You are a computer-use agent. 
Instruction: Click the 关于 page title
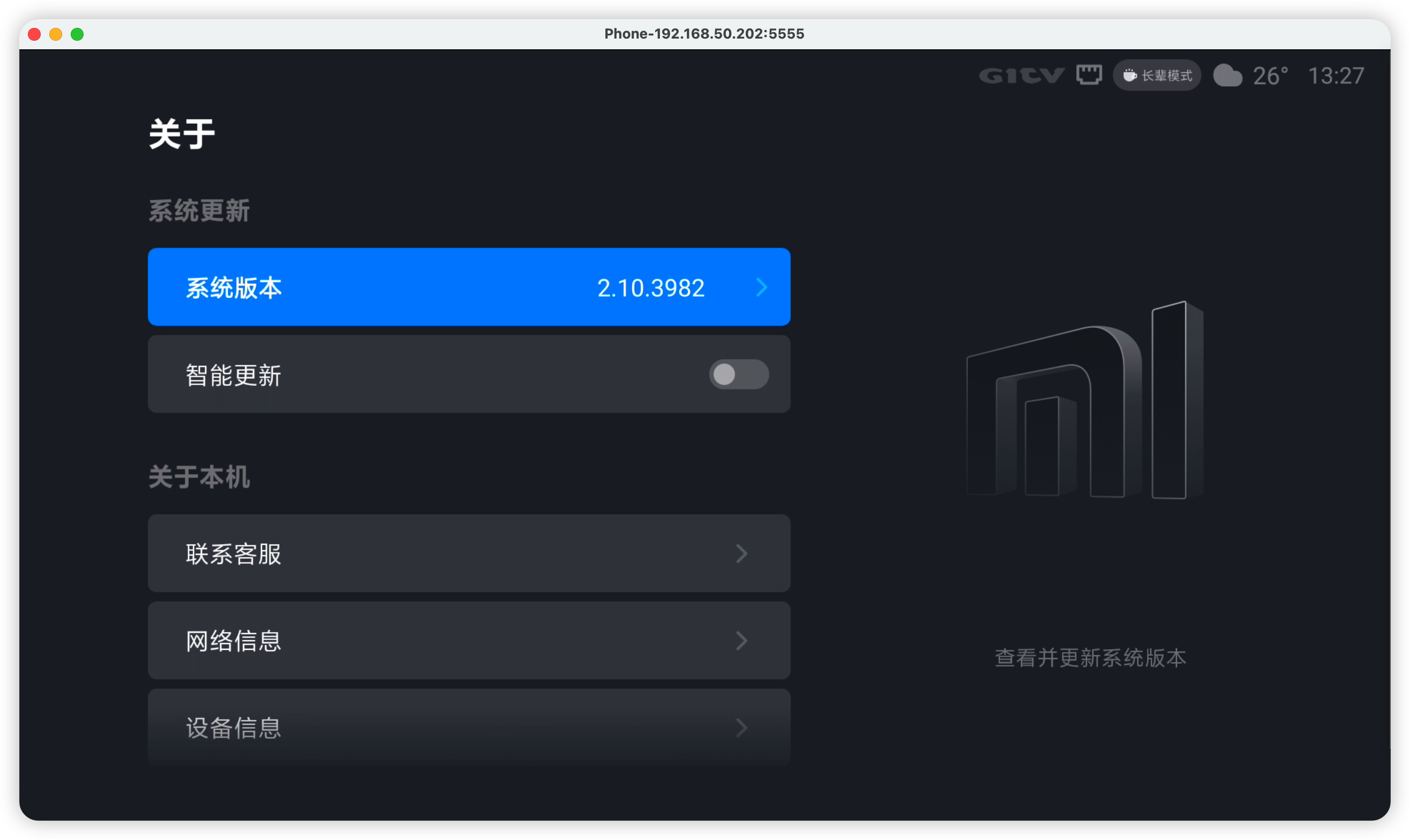[182, 134]
